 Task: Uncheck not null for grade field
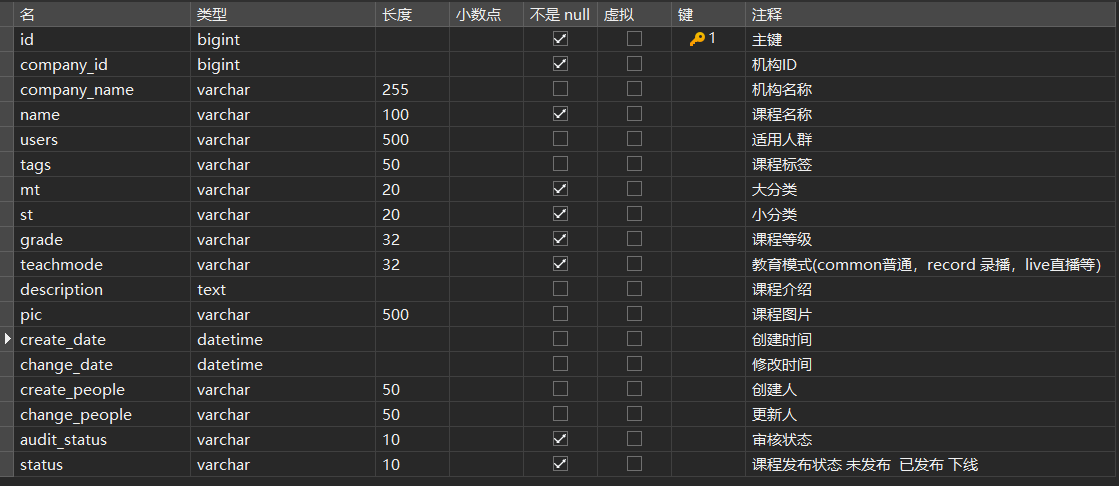(x=560, y=238)
